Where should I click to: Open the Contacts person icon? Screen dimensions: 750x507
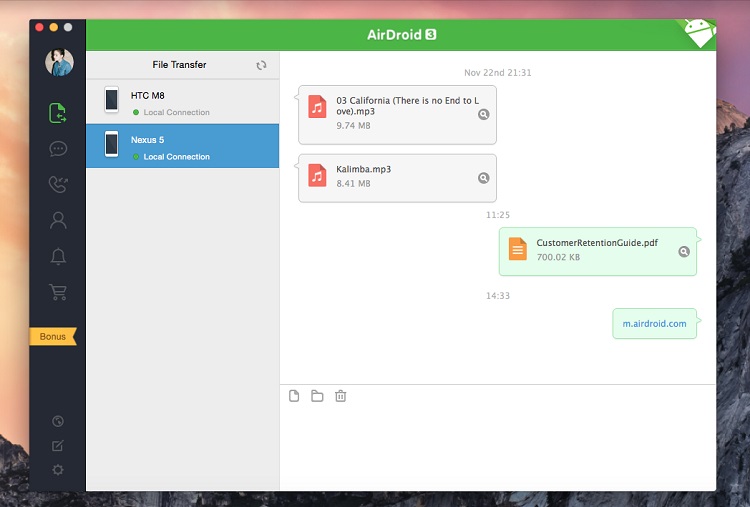(58, 220)
